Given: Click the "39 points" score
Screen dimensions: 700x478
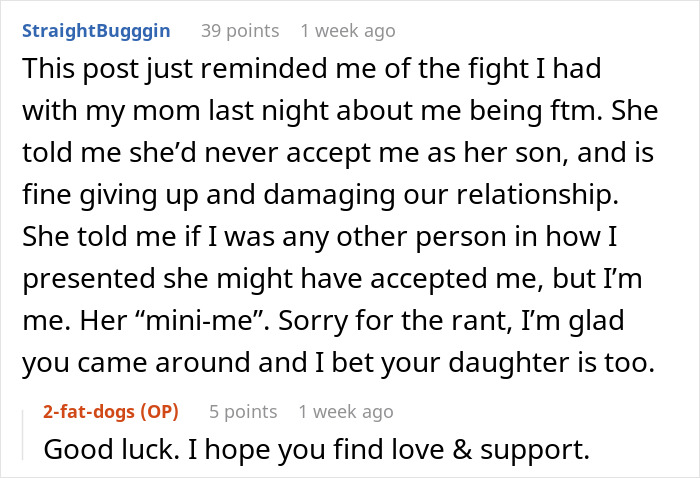Looking at the screenshot, I should 240,31.
